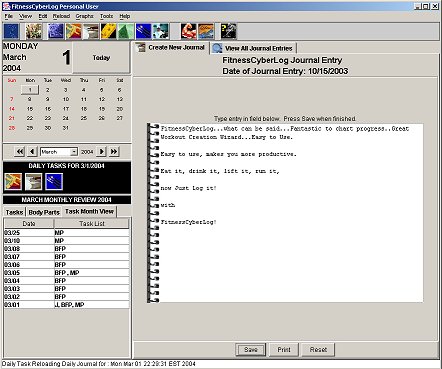Click the notebook icon on Create New Journal tab
This screenshot has width=442, height=369.
[141, 48]
